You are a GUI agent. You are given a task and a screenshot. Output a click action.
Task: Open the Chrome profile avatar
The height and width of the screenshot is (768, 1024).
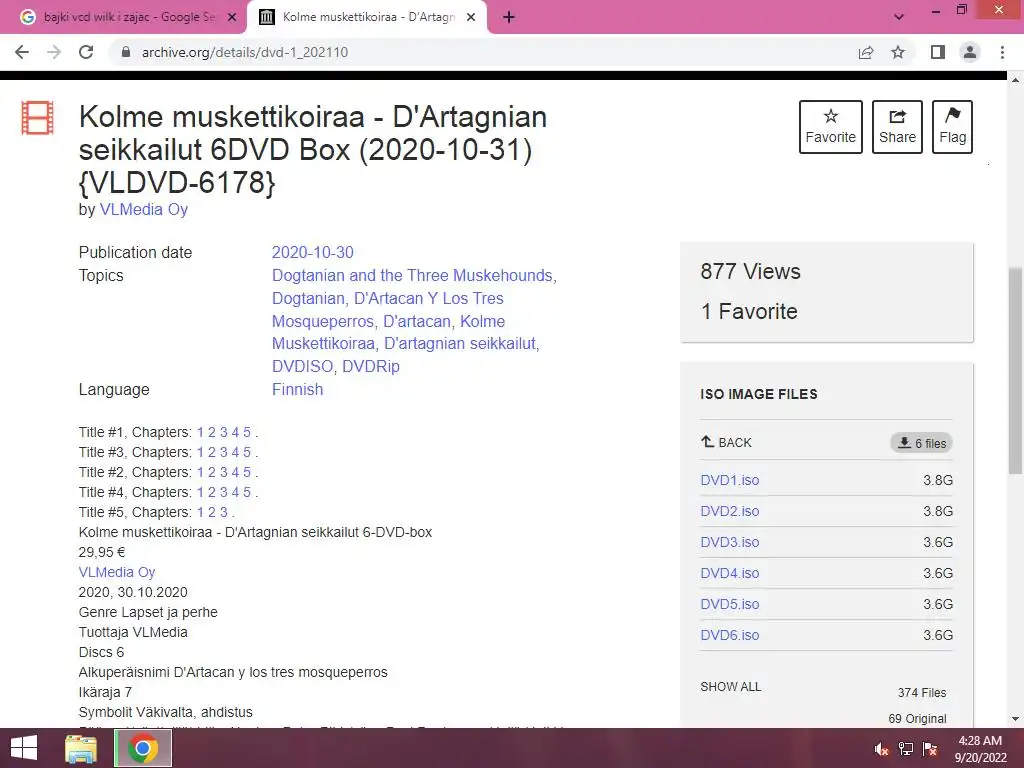point(970,52)
